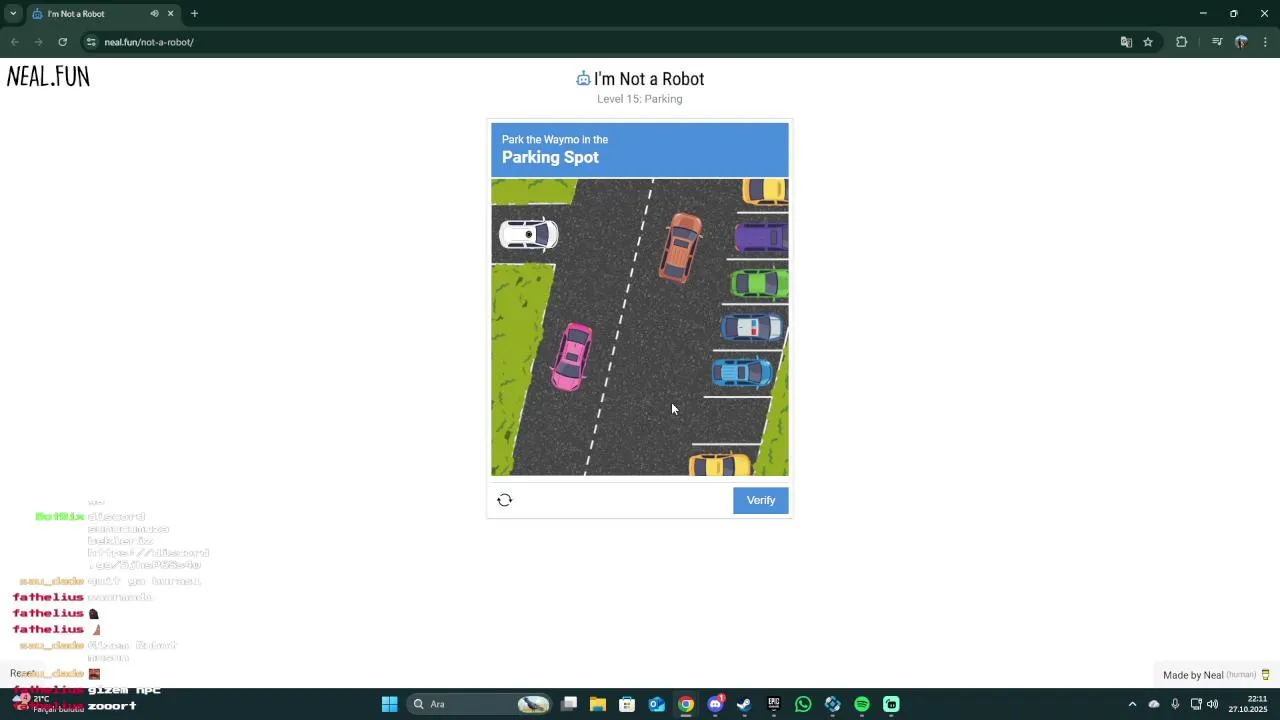Open Spotify from the taskbar
The image size is (1280, 720).
862,704
